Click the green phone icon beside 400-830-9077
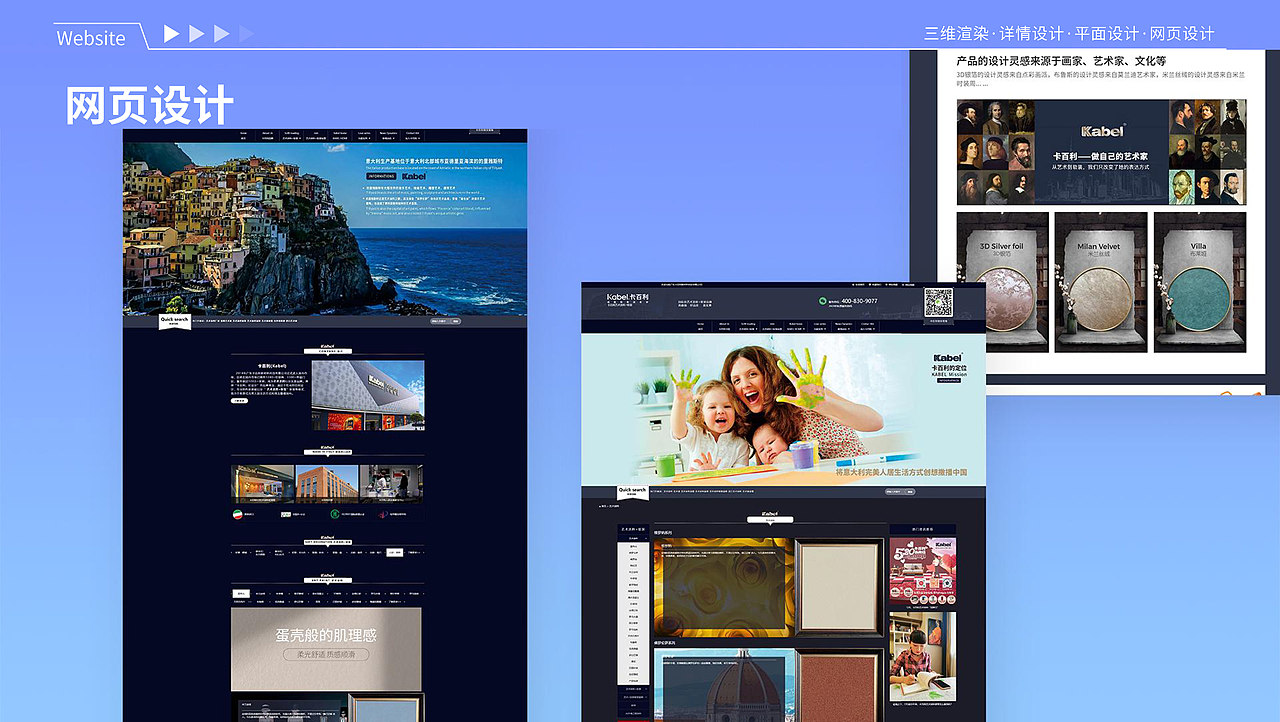 (823, 301)
